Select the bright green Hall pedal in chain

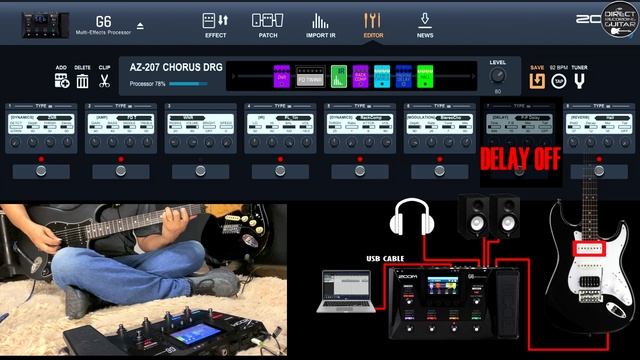(425, 76)
